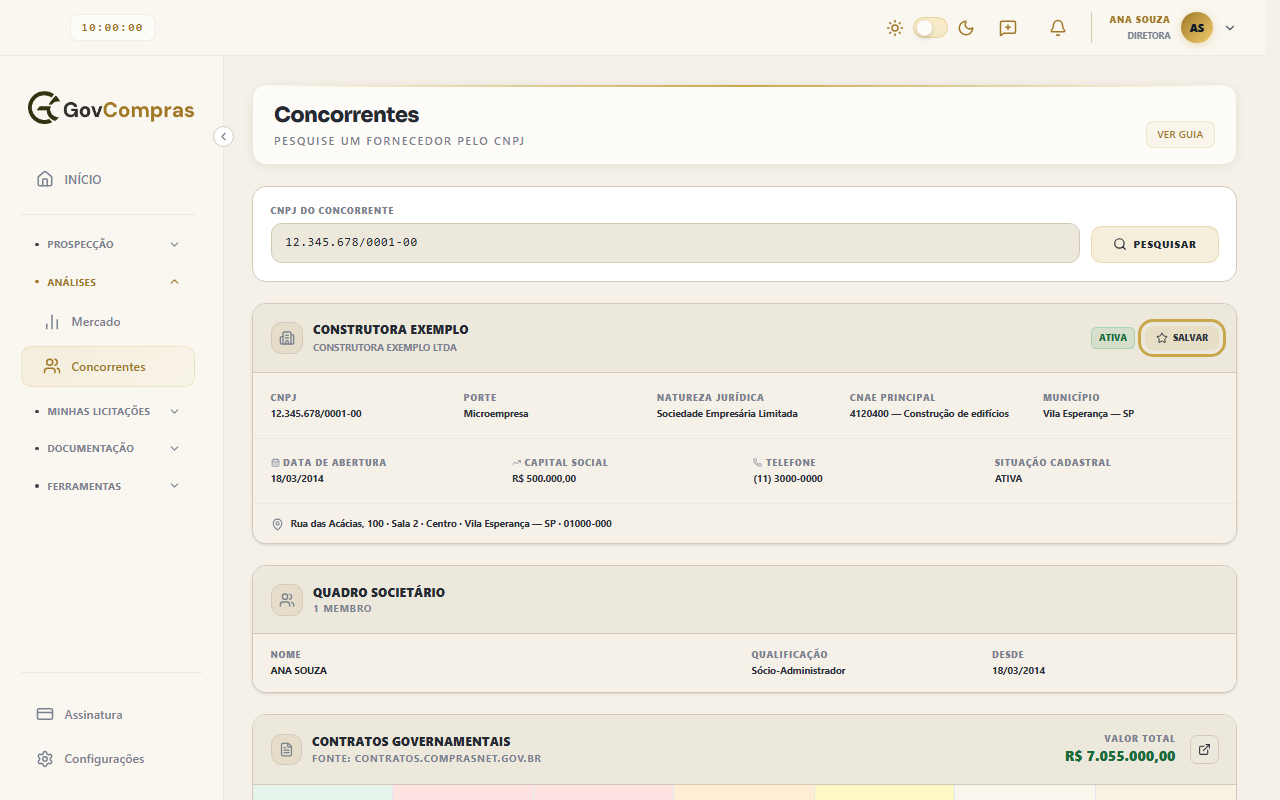1280x800 pixels.
Task: Click the Mercado bar chart icon
Action: point(52,322)
